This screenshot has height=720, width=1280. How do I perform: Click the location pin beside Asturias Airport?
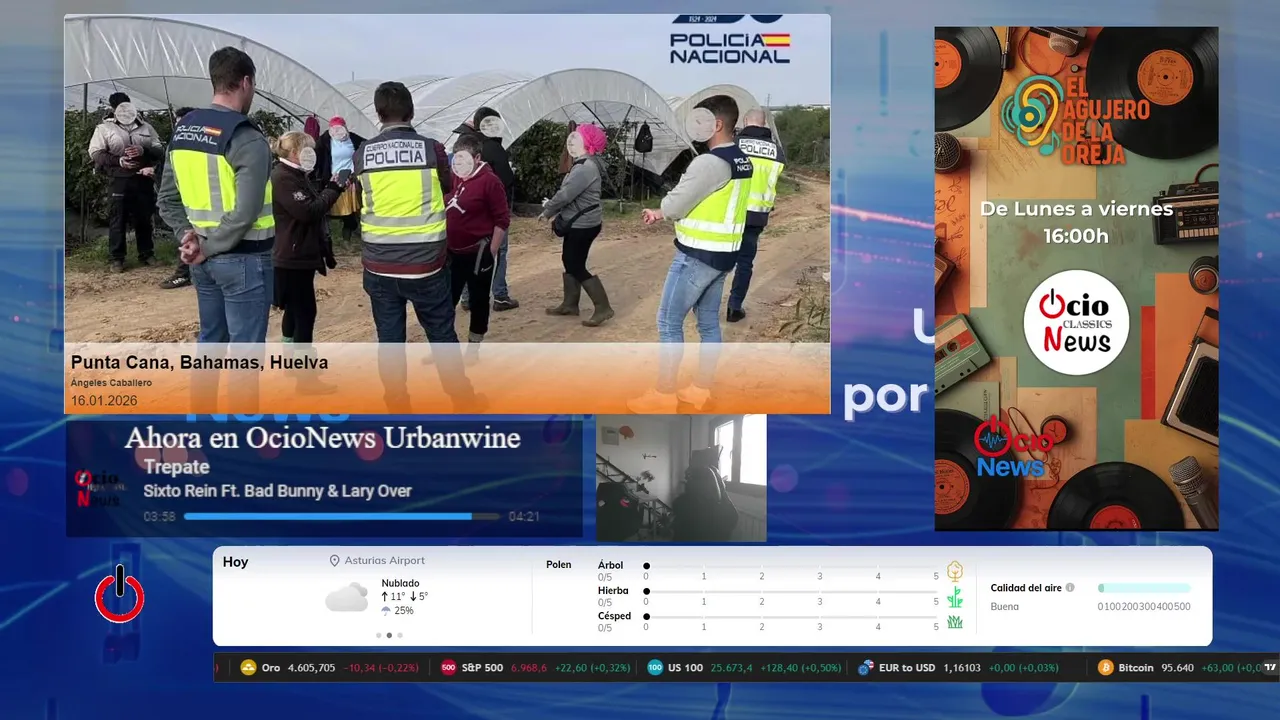click(x=335, y=561)
